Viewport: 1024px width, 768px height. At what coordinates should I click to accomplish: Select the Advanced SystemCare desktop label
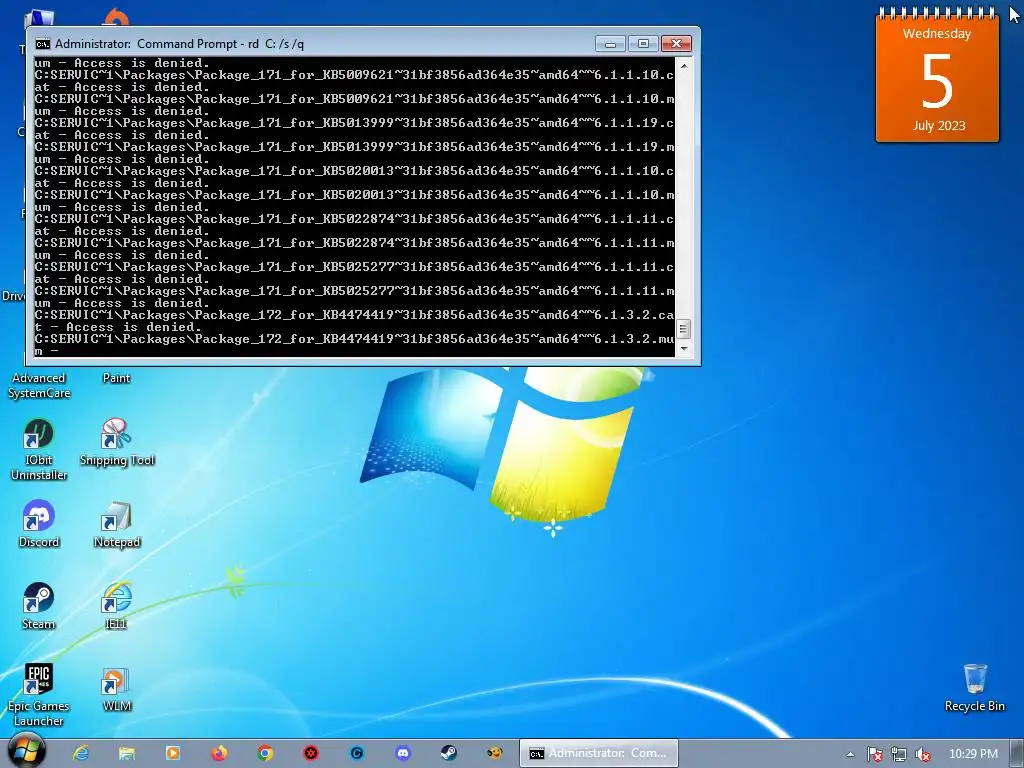tap(39, 385)
